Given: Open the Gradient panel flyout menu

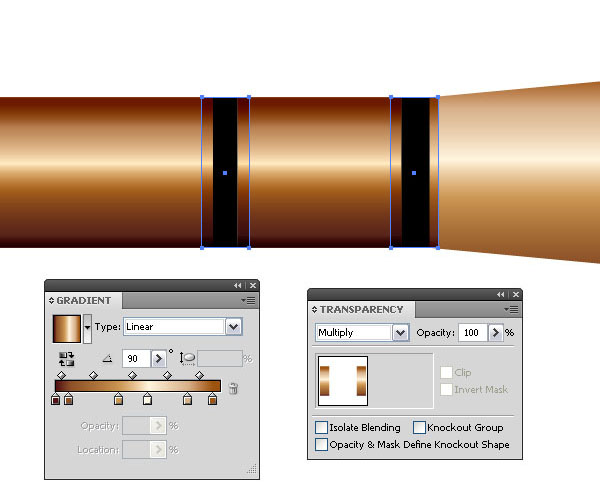Looking at the screenshot, I should 248,301.
